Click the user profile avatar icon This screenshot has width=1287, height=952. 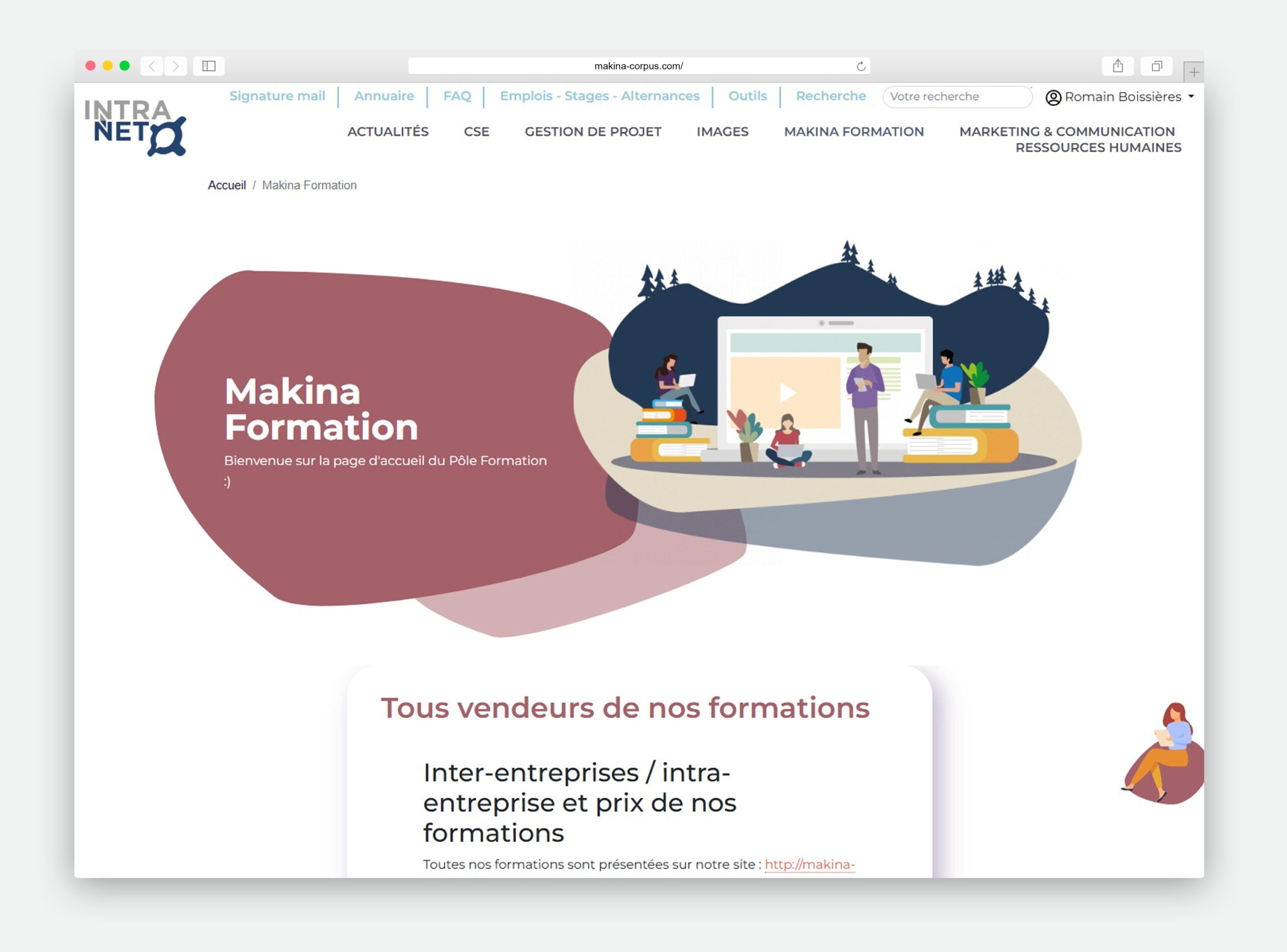tap(1053, 98)
